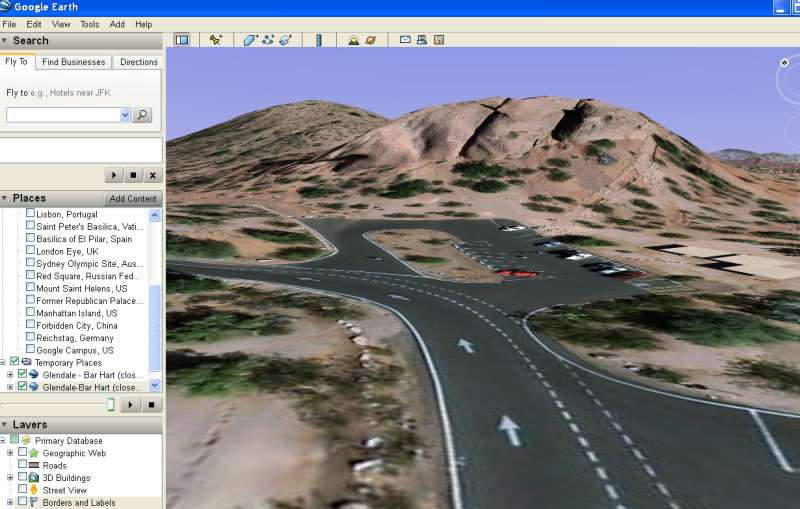The width and height of the screenshot is (800, 509).
Task: Clear search results with the X button
Action: [x=153, y=175]
